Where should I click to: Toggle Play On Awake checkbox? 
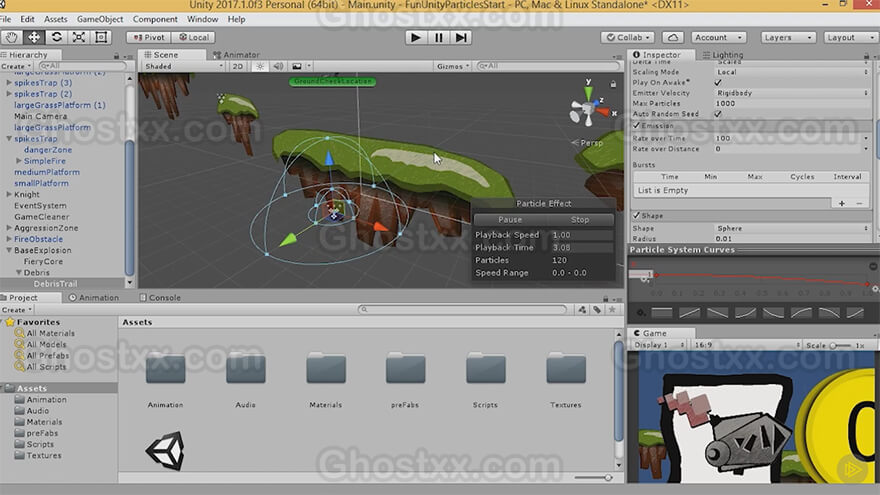click(718, 82)
